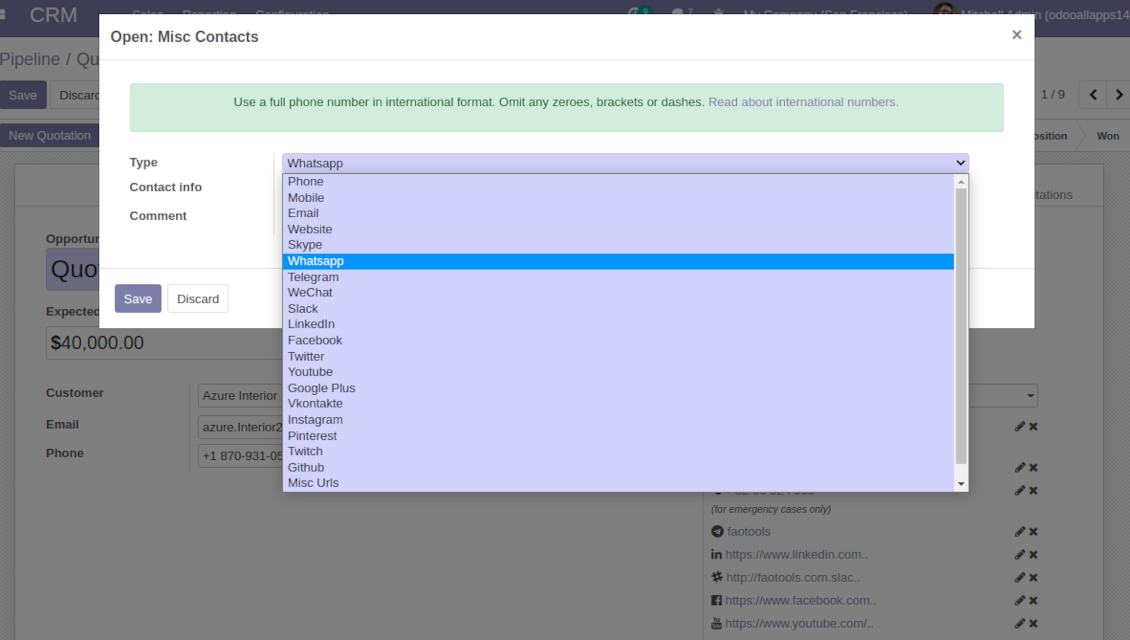
Task: Open the Type combo box showing Whatsapp
Action: coord(625,163)
